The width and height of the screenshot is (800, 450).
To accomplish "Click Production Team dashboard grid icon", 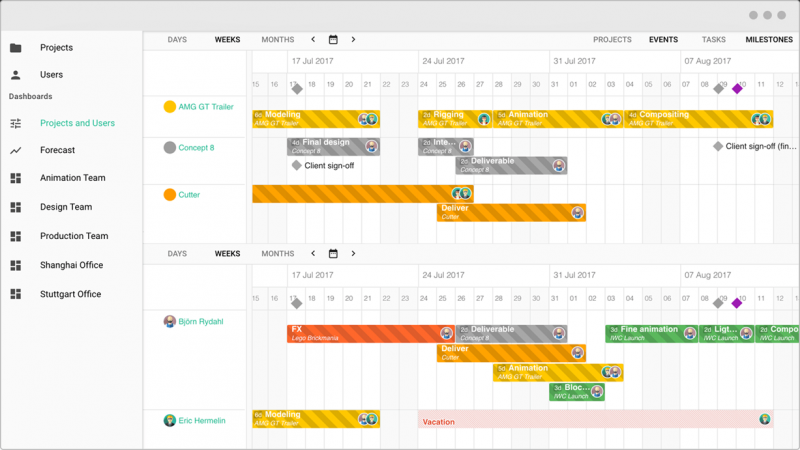I will pyautogui.click(x=16, y=236).
